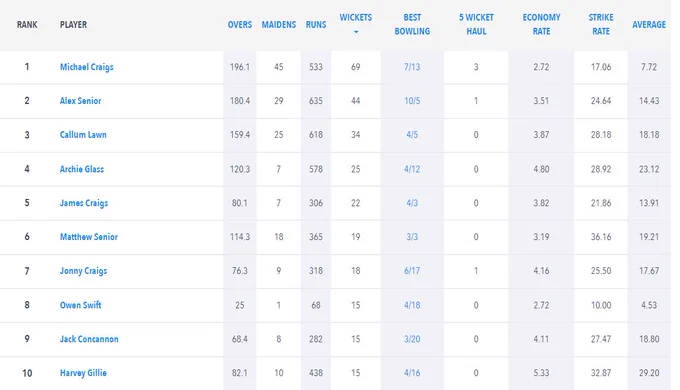Sort table by Runs column

[316, 25]
